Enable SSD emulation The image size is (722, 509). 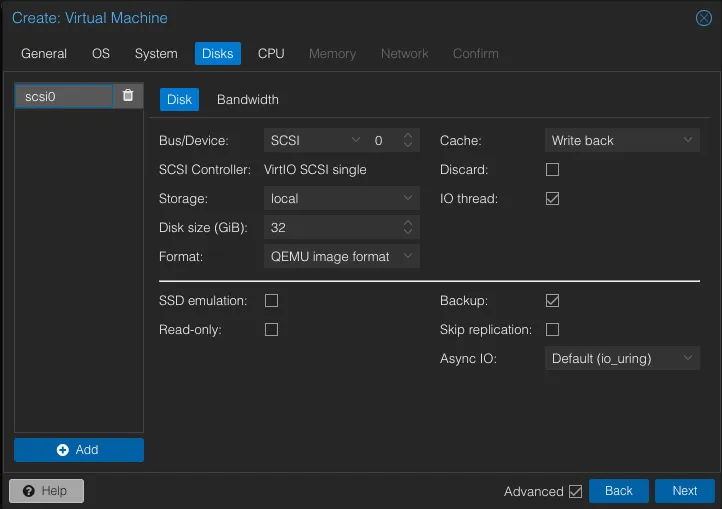point(271,301)
